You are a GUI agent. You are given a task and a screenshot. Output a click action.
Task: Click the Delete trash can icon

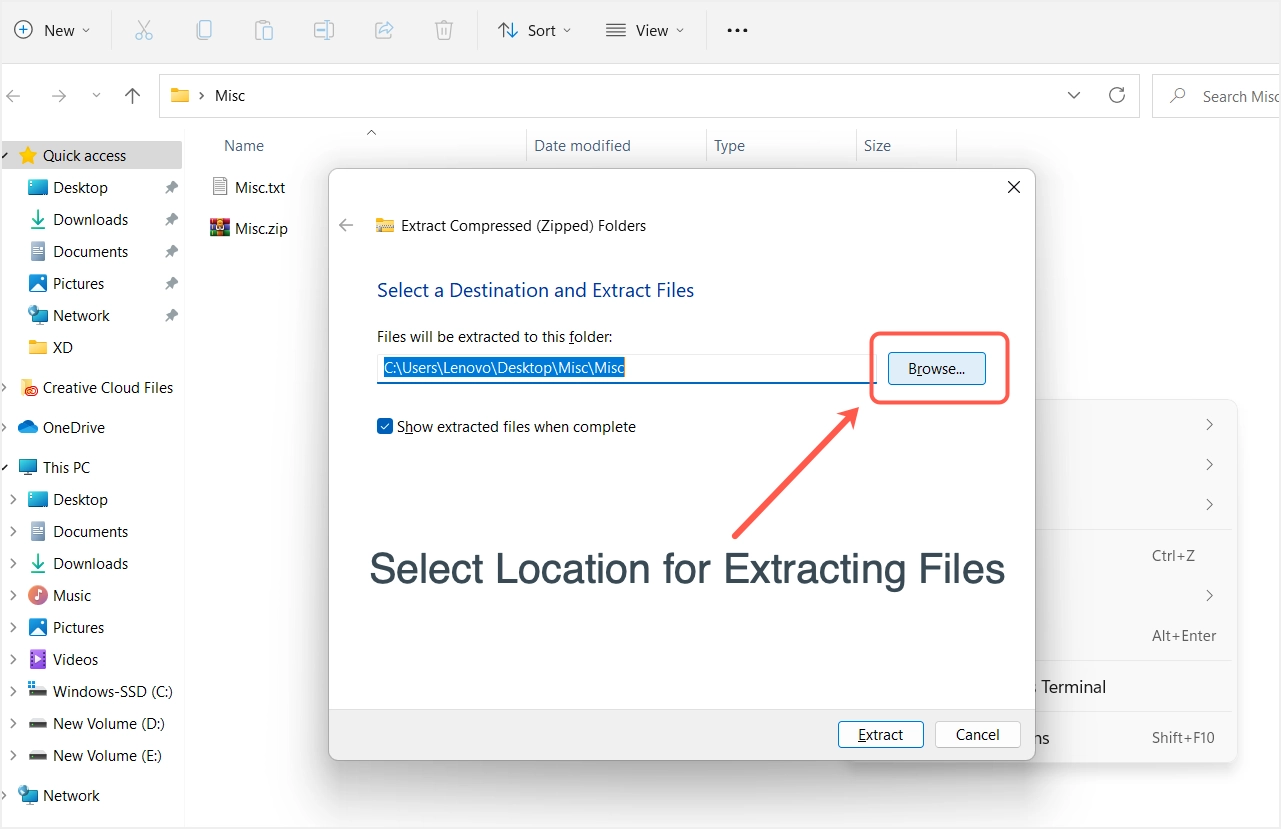tap(444, 30)
